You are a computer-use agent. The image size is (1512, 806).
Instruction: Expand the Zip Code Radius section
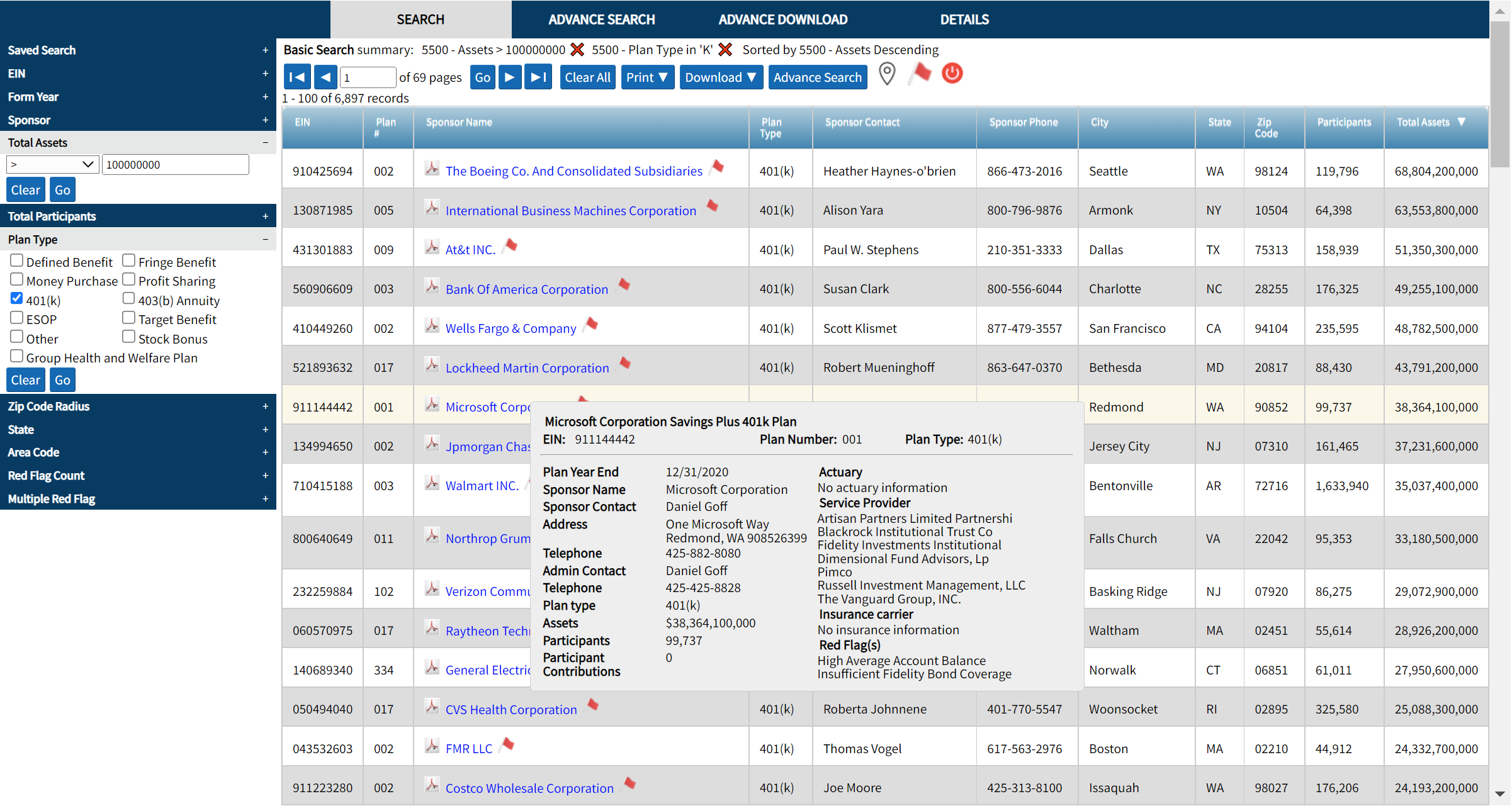pyautogui.click(x=138, y=406)
